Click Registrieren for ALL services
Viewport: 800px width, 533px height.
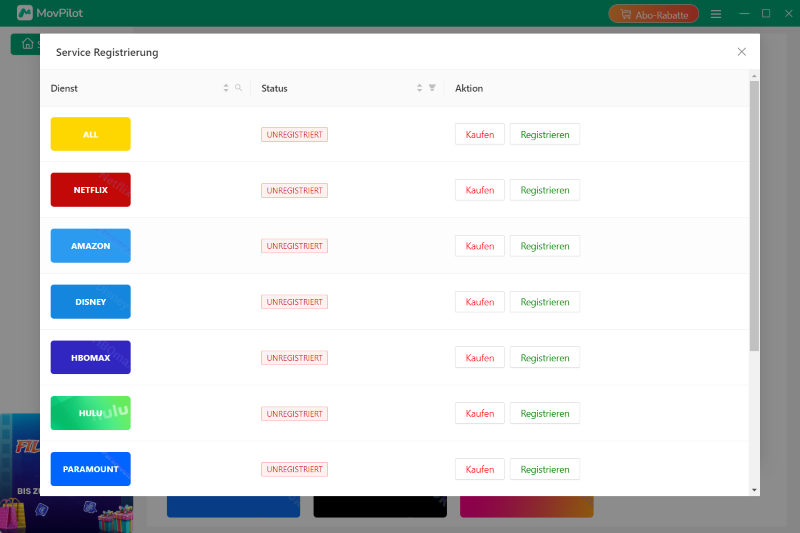(x=545, y=134)
